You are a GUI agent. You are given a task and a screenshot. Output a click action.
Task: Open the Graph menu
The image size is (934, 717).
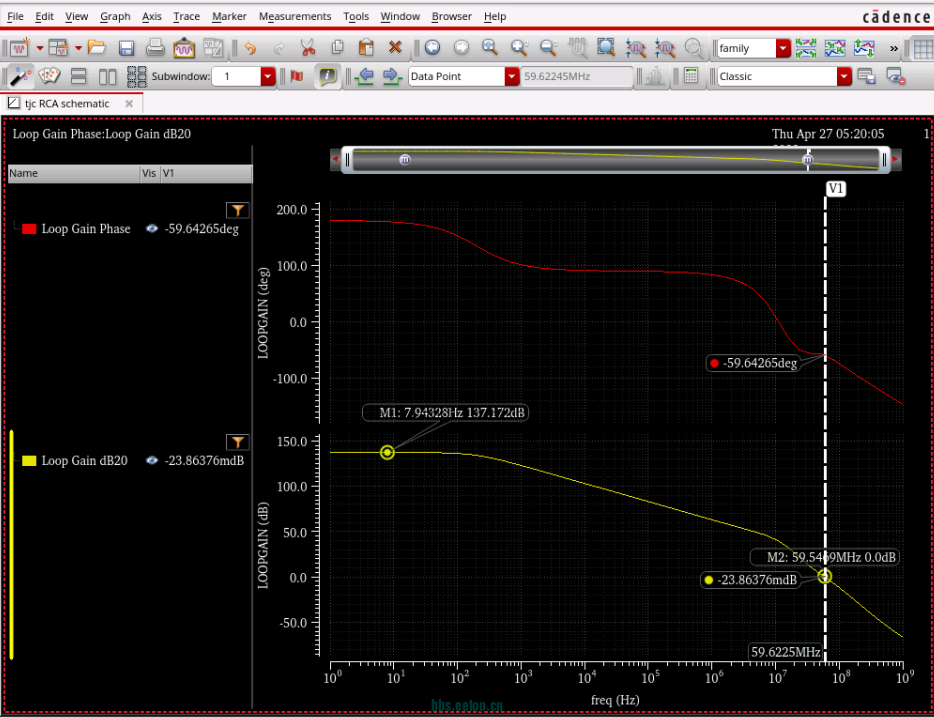pos(115,17)
